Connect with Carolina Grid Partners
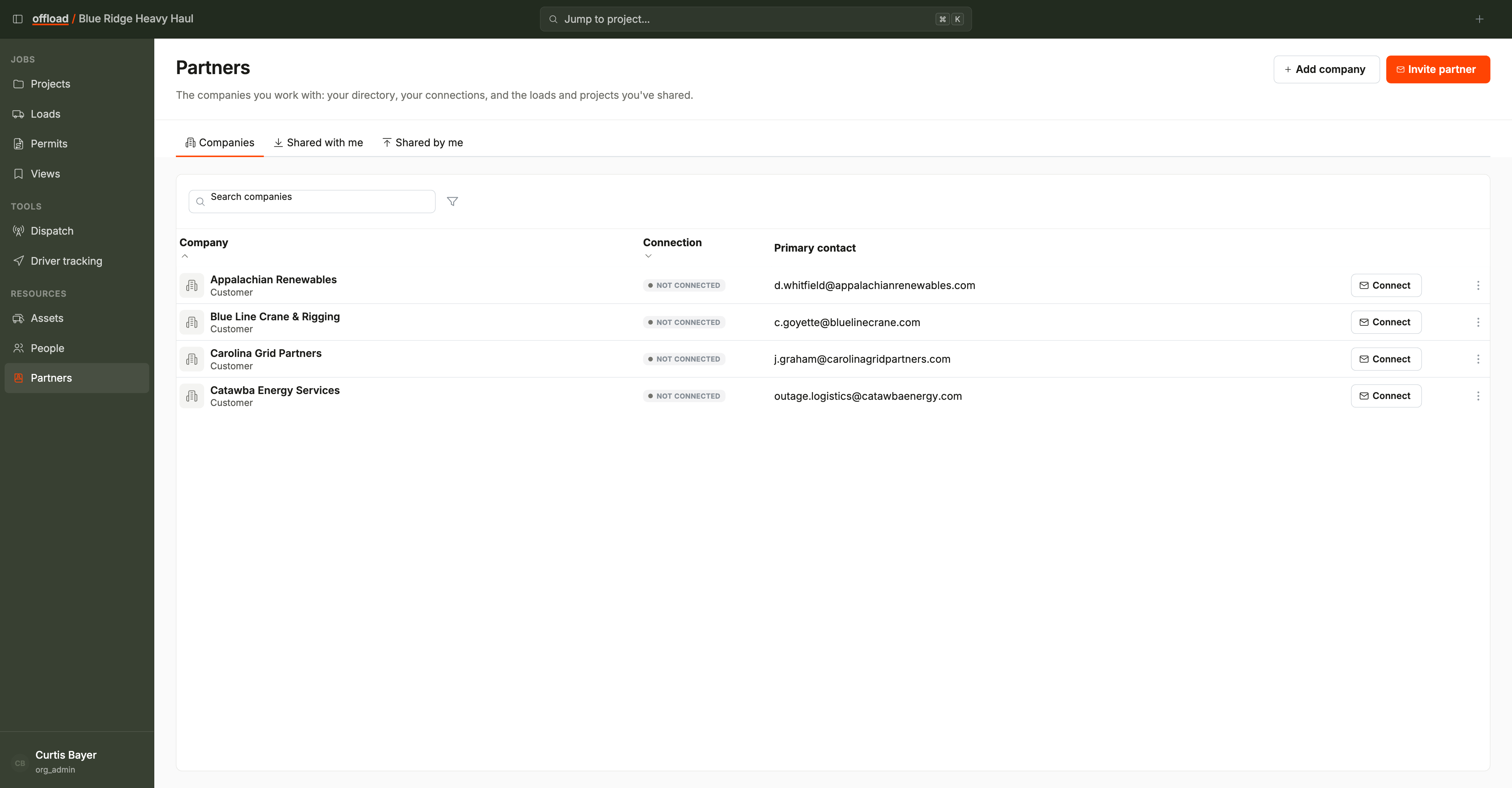Viewport: 1512px width, 788px height. point(1385,359)
